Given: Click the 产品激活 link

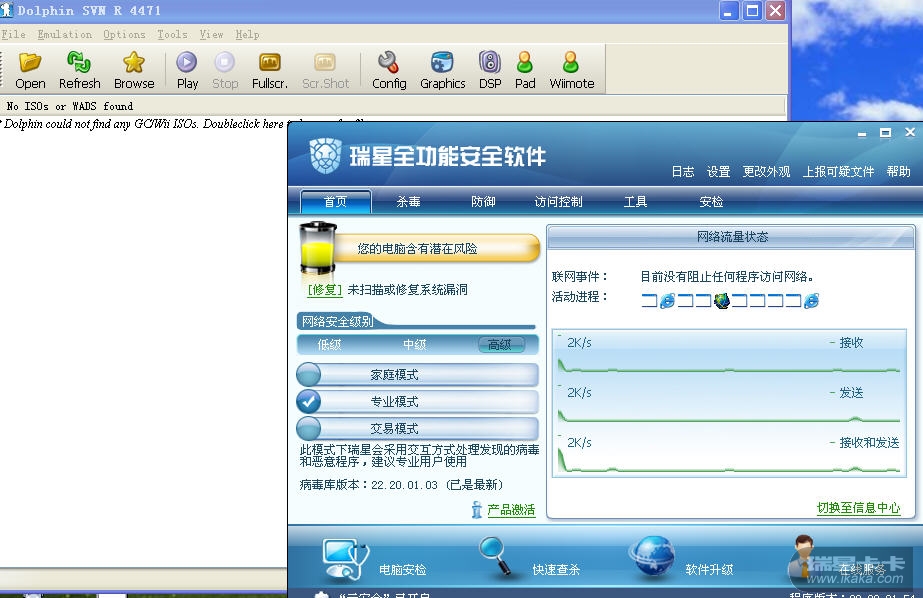Looking at the screenshot, I should click(511, 510).
